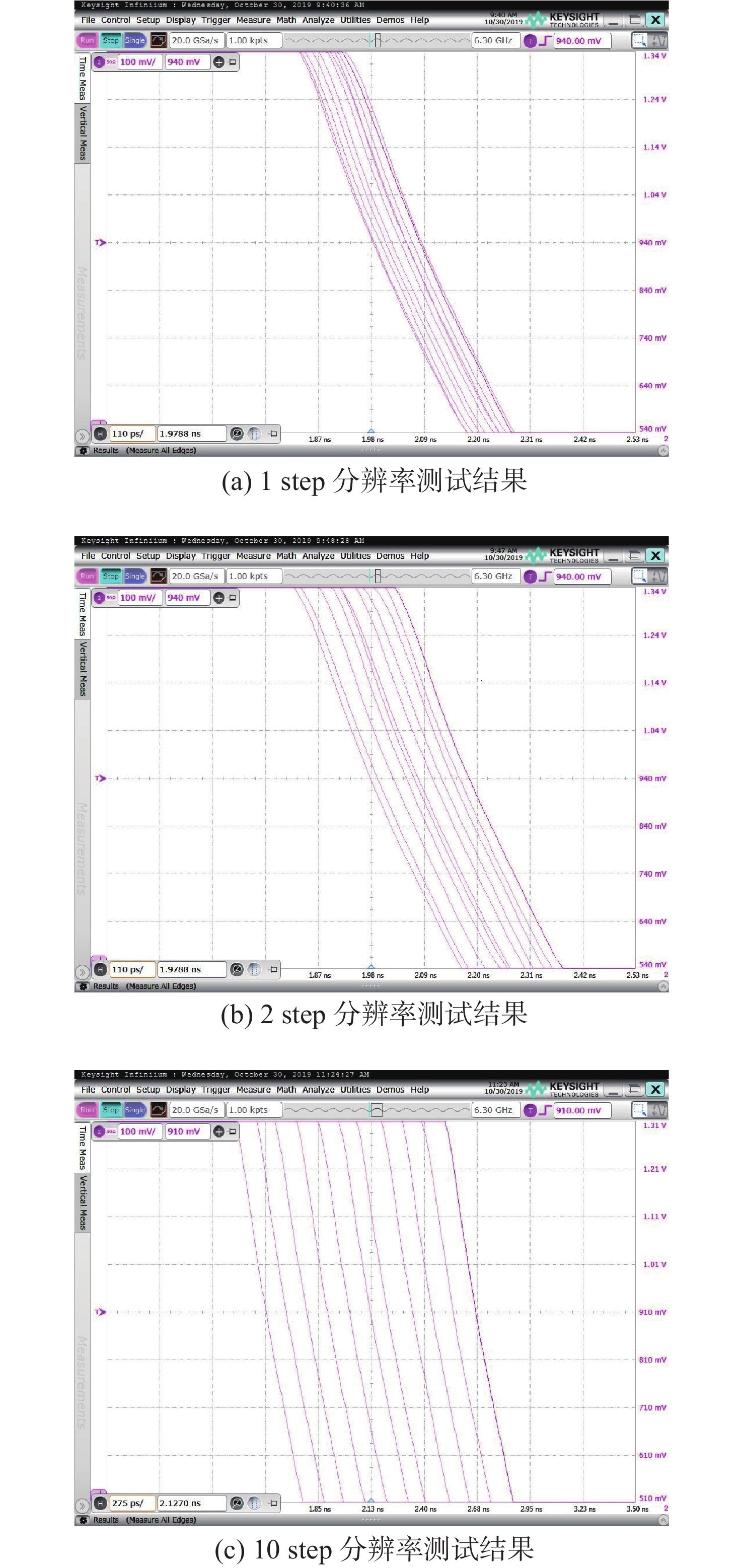Click the trigger T icon in panel (a)
743x1568 pixels.
(531, 41)
